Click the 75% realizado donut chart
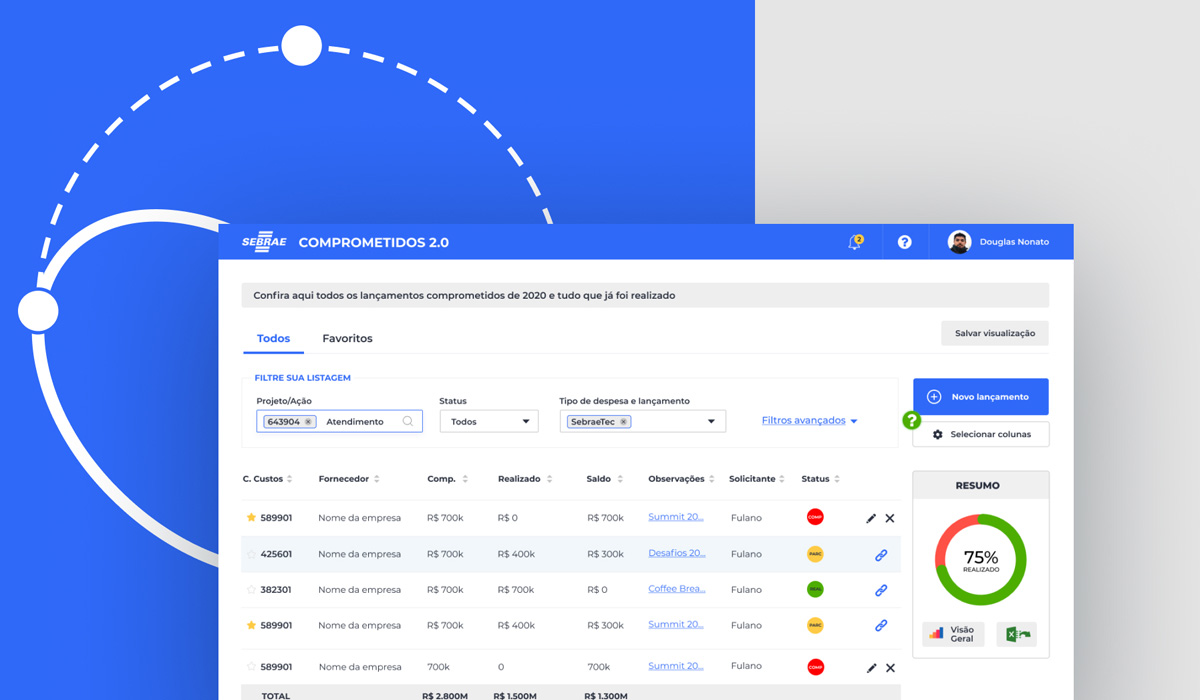 pos(980,559)
